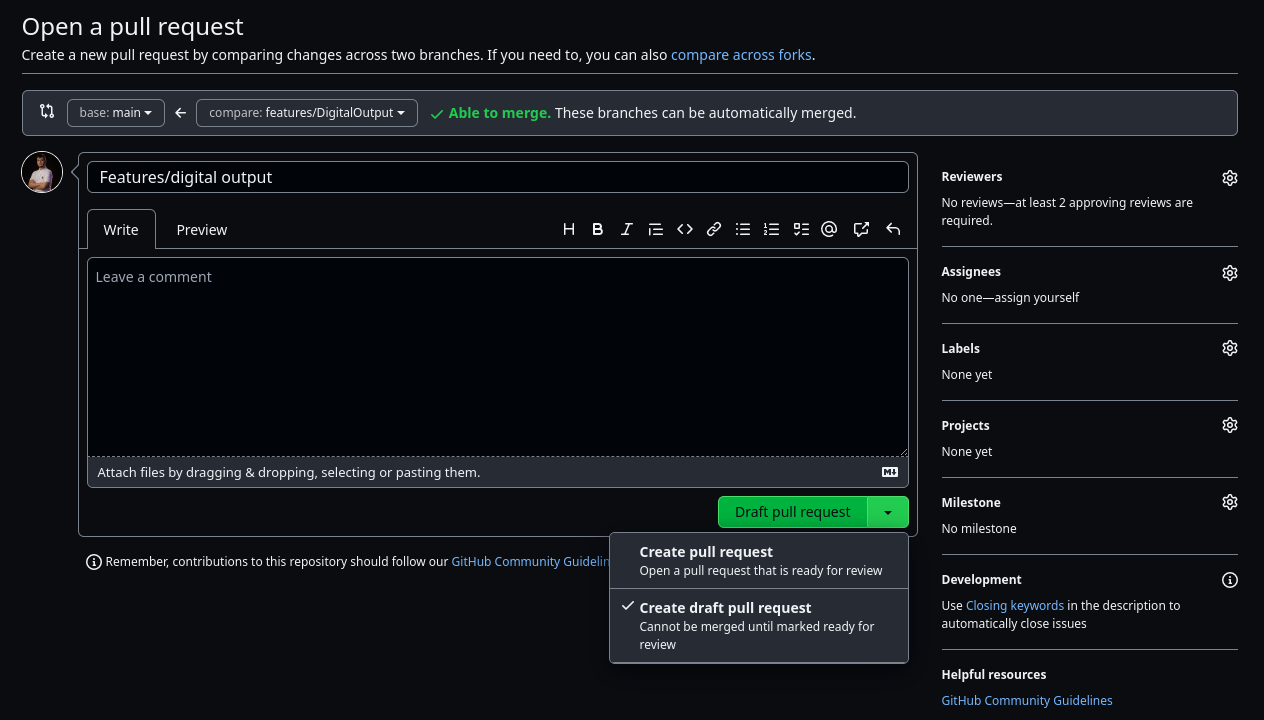Click the Development info icon
The image size is (1264, 720).
[1230, 580]
